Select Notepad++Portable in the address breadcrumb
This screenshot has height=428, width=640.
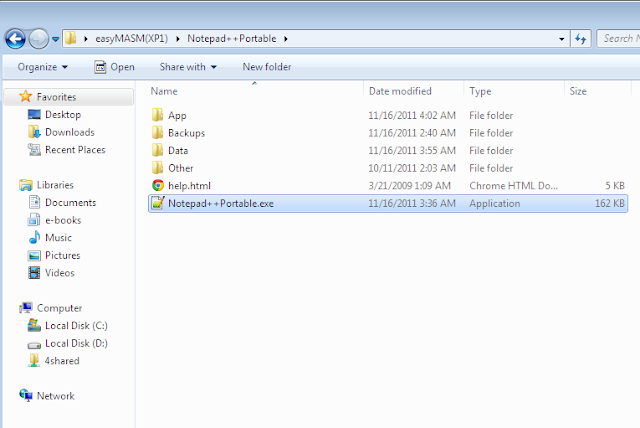[231, 38]
